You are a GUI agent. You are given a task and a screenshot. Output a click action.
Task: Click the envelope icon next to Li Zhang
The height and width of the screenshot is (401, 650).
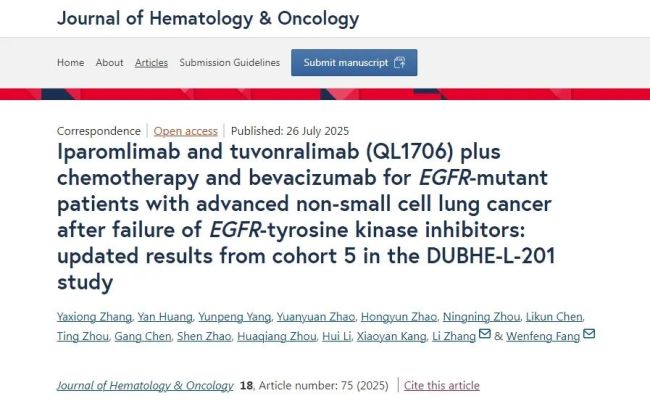tap(485, 333)
